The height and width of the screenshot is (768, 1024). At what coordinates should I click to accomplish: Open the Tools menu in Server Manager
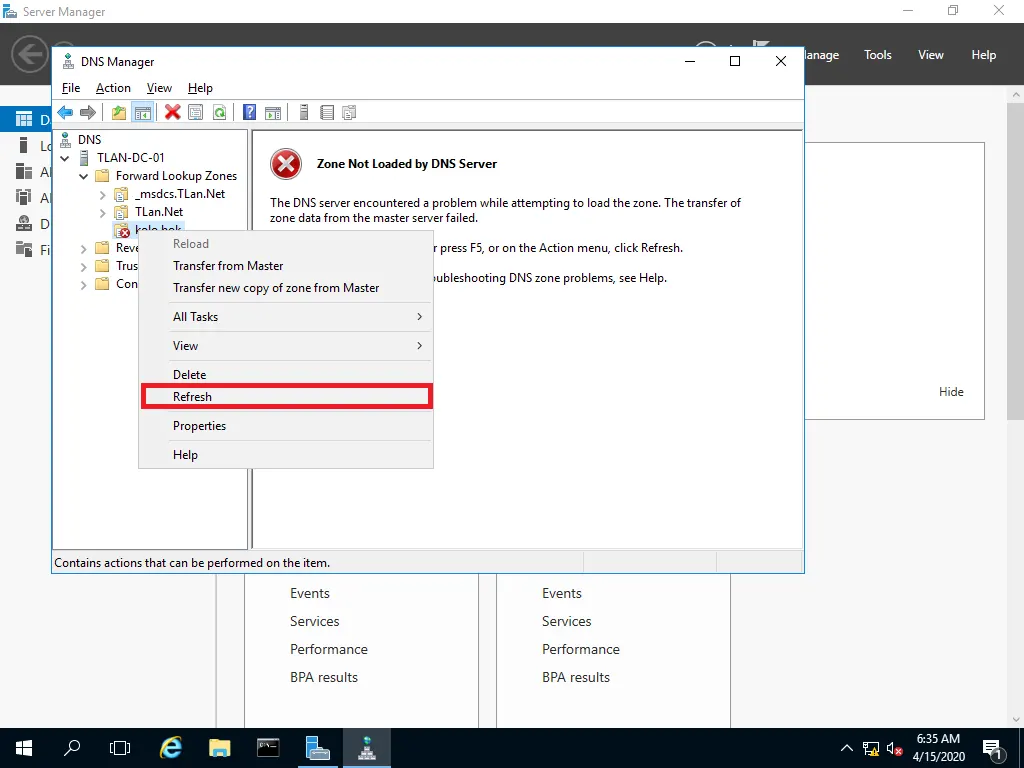878,55
